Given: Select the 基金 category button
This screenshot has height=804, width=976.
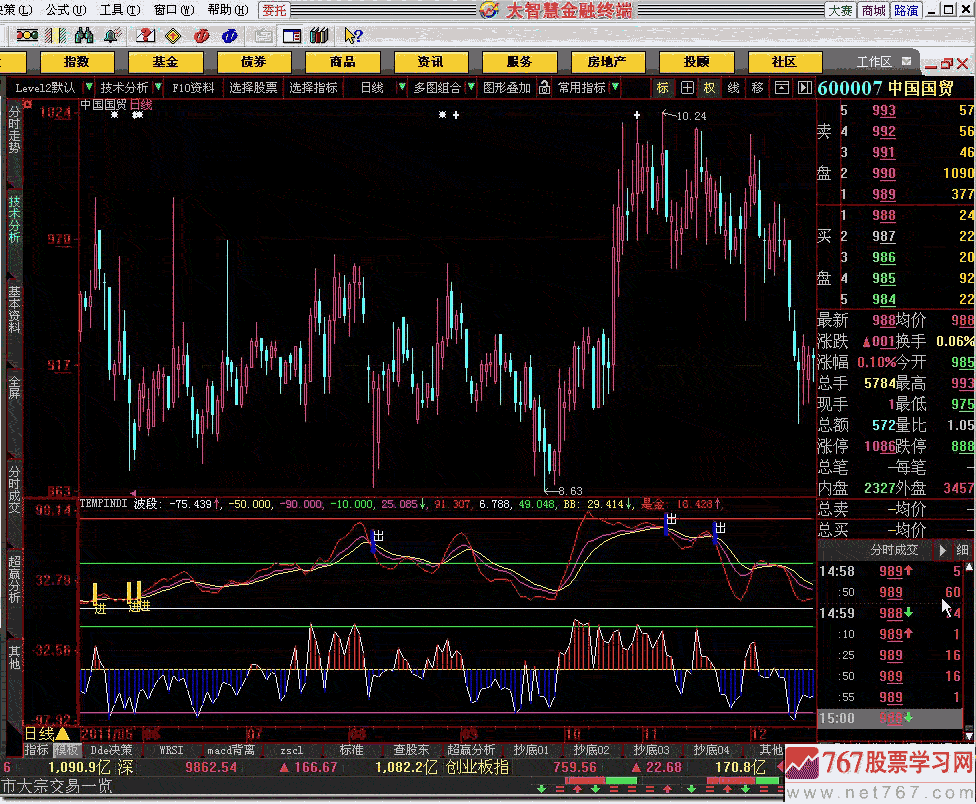Looking at the screenshot, I should pos(166,62).
